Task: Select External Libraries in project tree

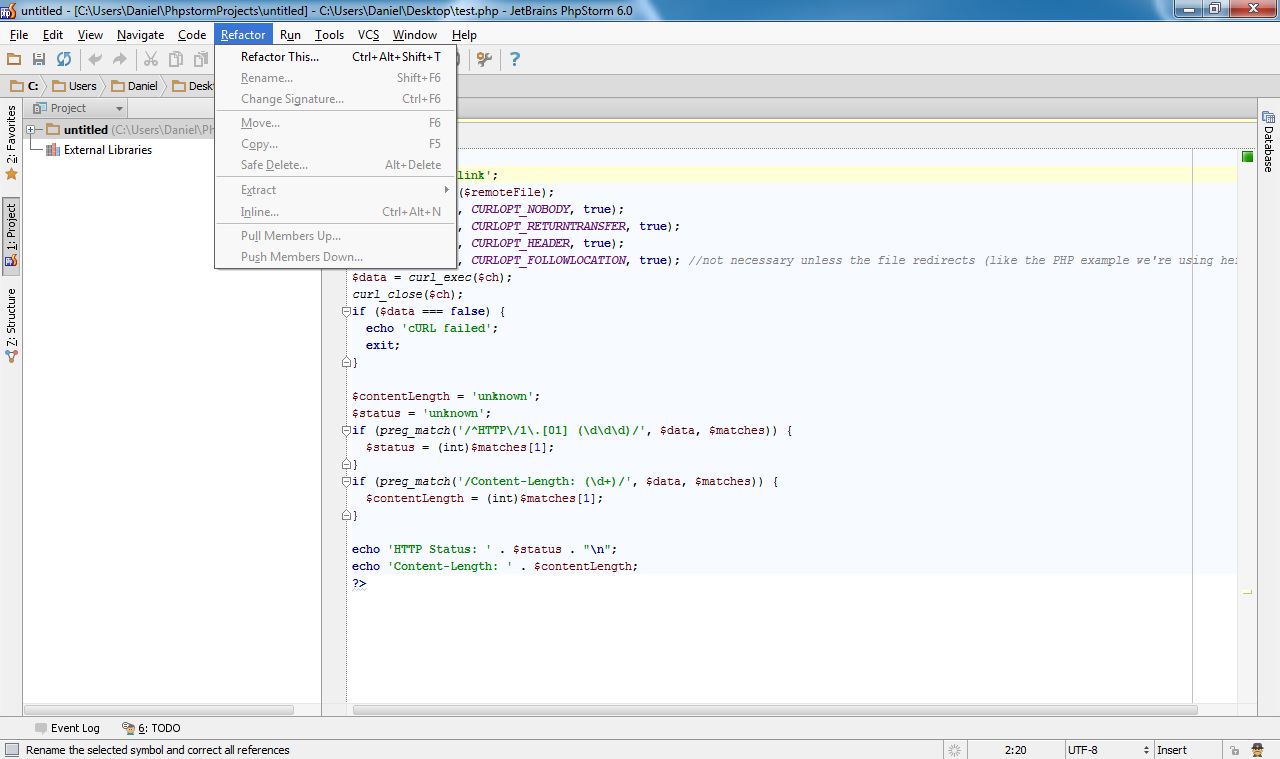Action: click(x=108, y=150)
